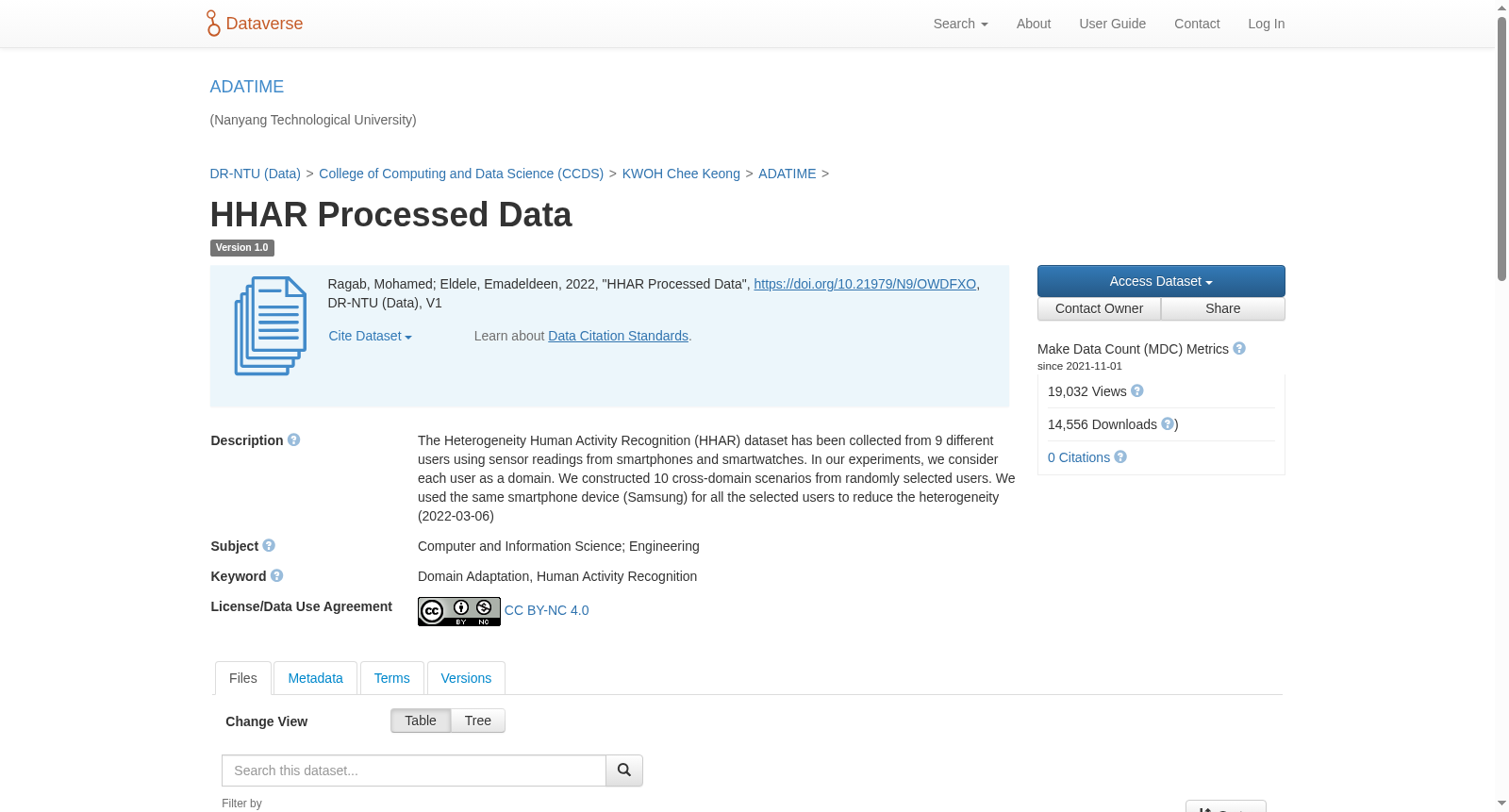
Task: Open the CC BY-NC 4.0 license link
Action: click(x=547, y=610)
